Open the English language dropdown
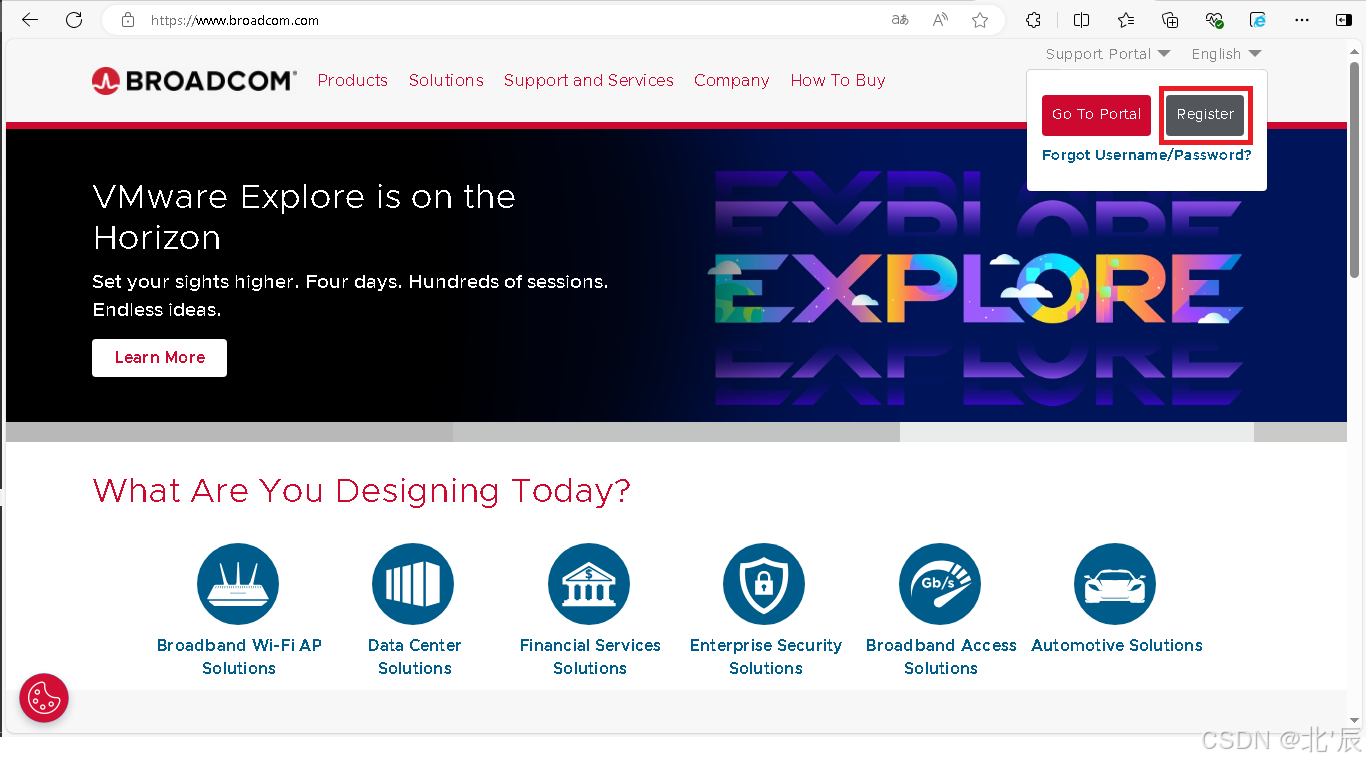 pyautogui.click(x=1226, y=54)
